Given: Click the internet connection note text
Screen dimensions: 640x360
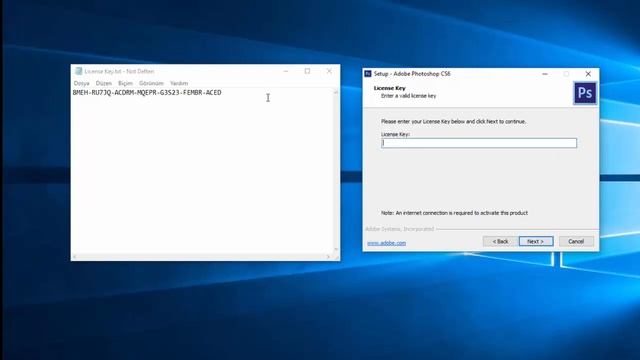Looking at the screenshot, I should pyautogui.click(x=454, y=213).
